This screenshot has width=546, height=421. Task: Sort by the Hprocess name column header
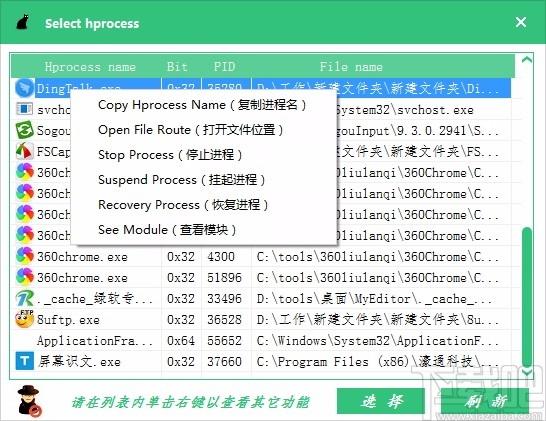click(x=90, y=67)
